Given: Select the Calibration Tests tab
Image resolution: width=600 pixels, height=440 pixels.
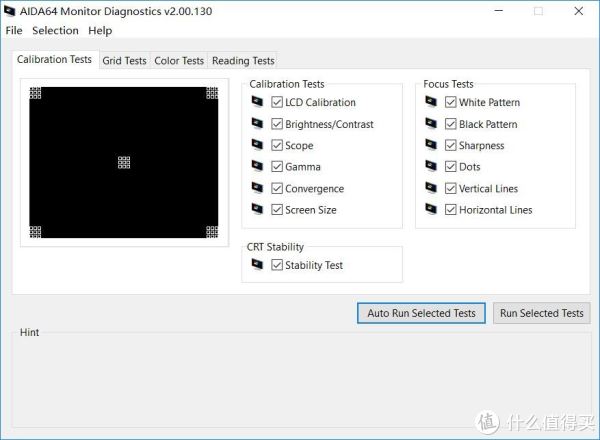Looking at the screenshot, I should 55,60.
